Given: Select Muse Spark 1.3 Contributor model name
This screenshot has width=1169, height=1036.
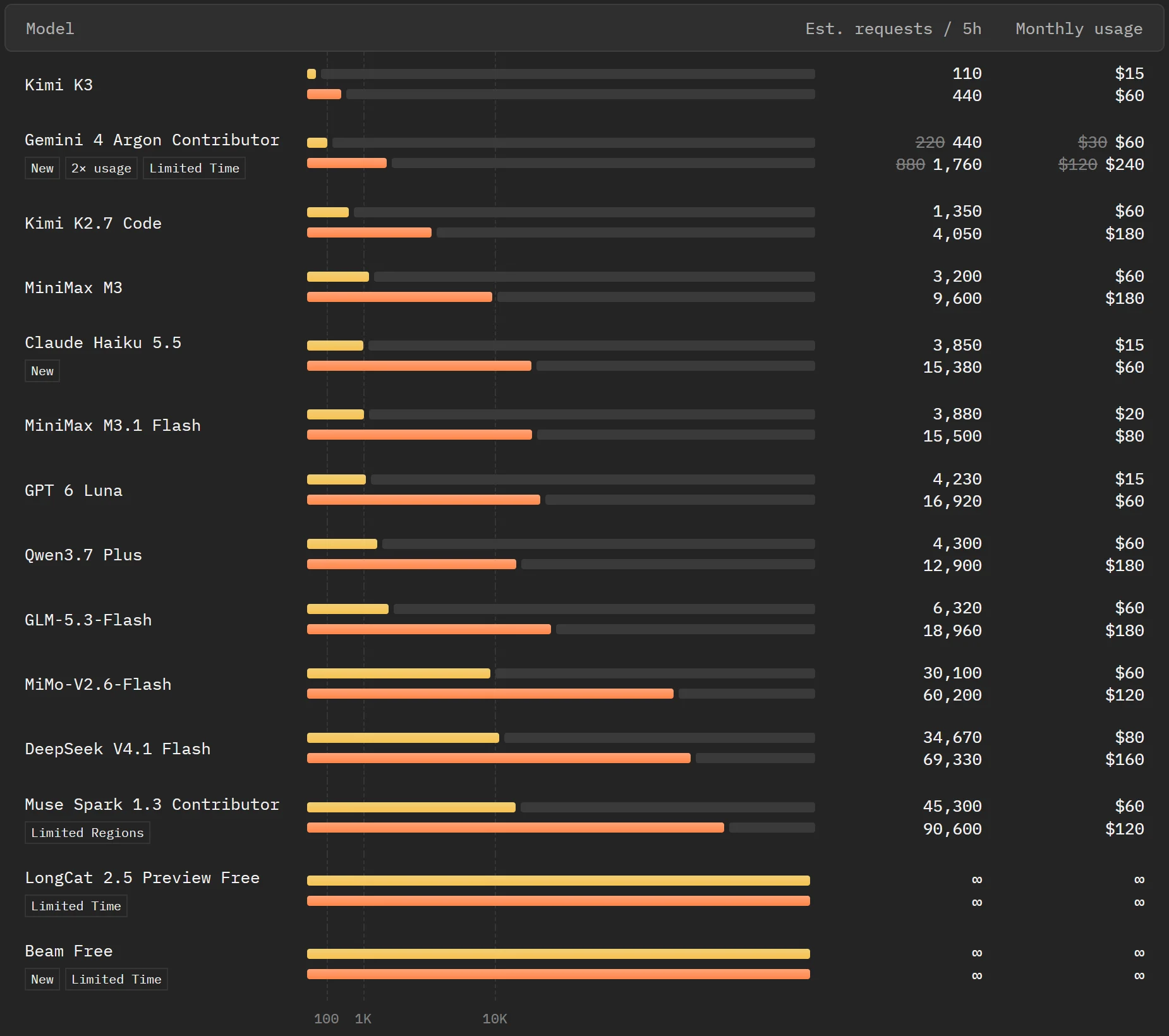Looking at the screenshot, I should point(152,804).
